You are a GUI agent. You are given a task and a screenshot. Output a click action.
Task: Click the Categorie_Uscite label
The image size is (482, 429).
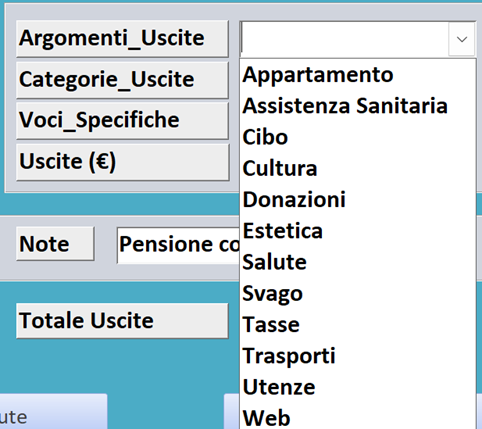tap(122, 80)
